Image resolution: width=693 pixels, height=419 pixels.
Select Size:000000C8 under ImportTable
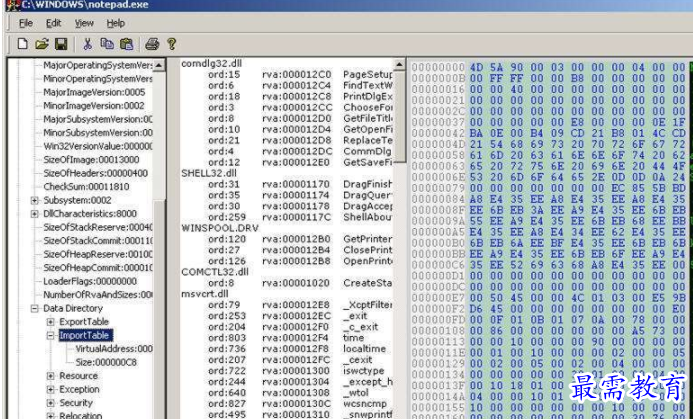tap(106, 362)
